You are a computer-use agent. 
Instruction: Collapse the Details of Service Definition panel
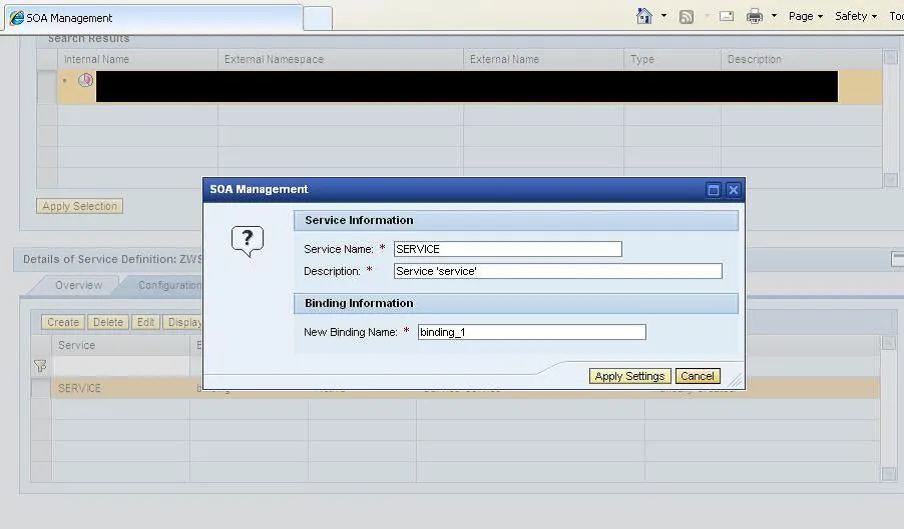pos(898,259)
